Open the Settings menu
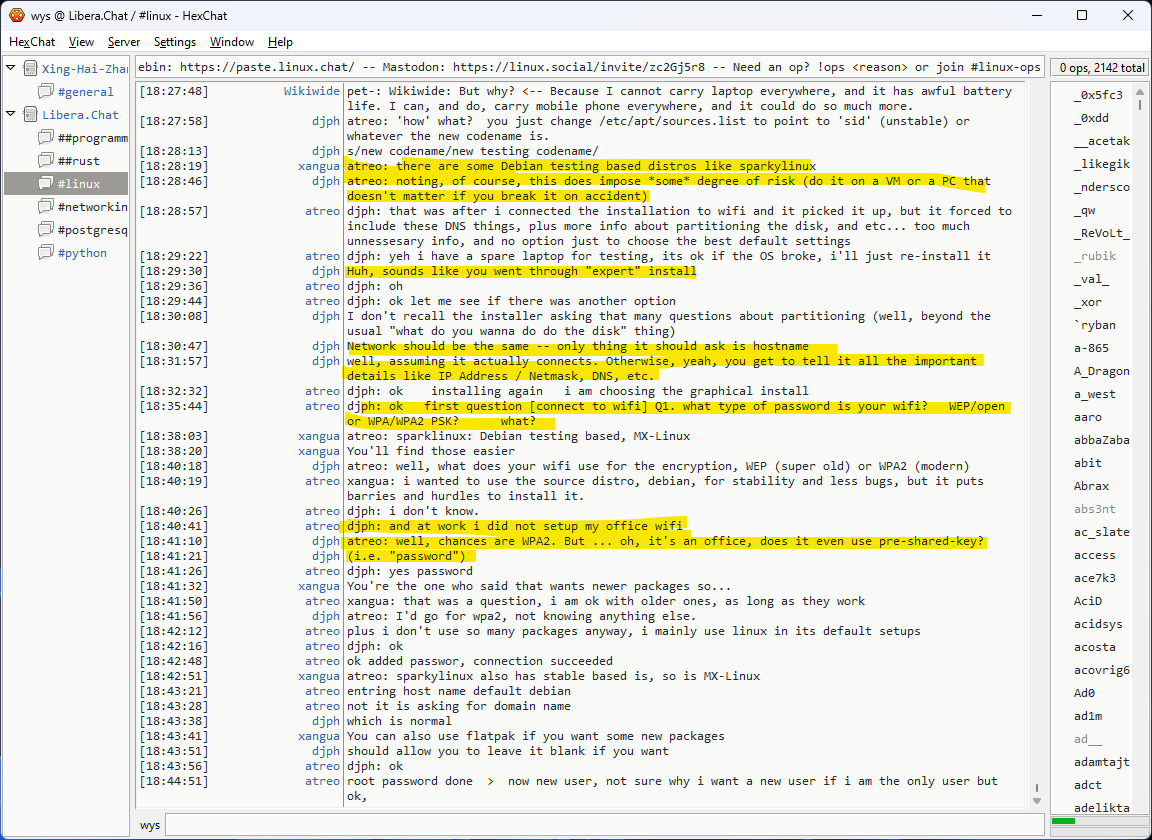 [x=175, y=42]
